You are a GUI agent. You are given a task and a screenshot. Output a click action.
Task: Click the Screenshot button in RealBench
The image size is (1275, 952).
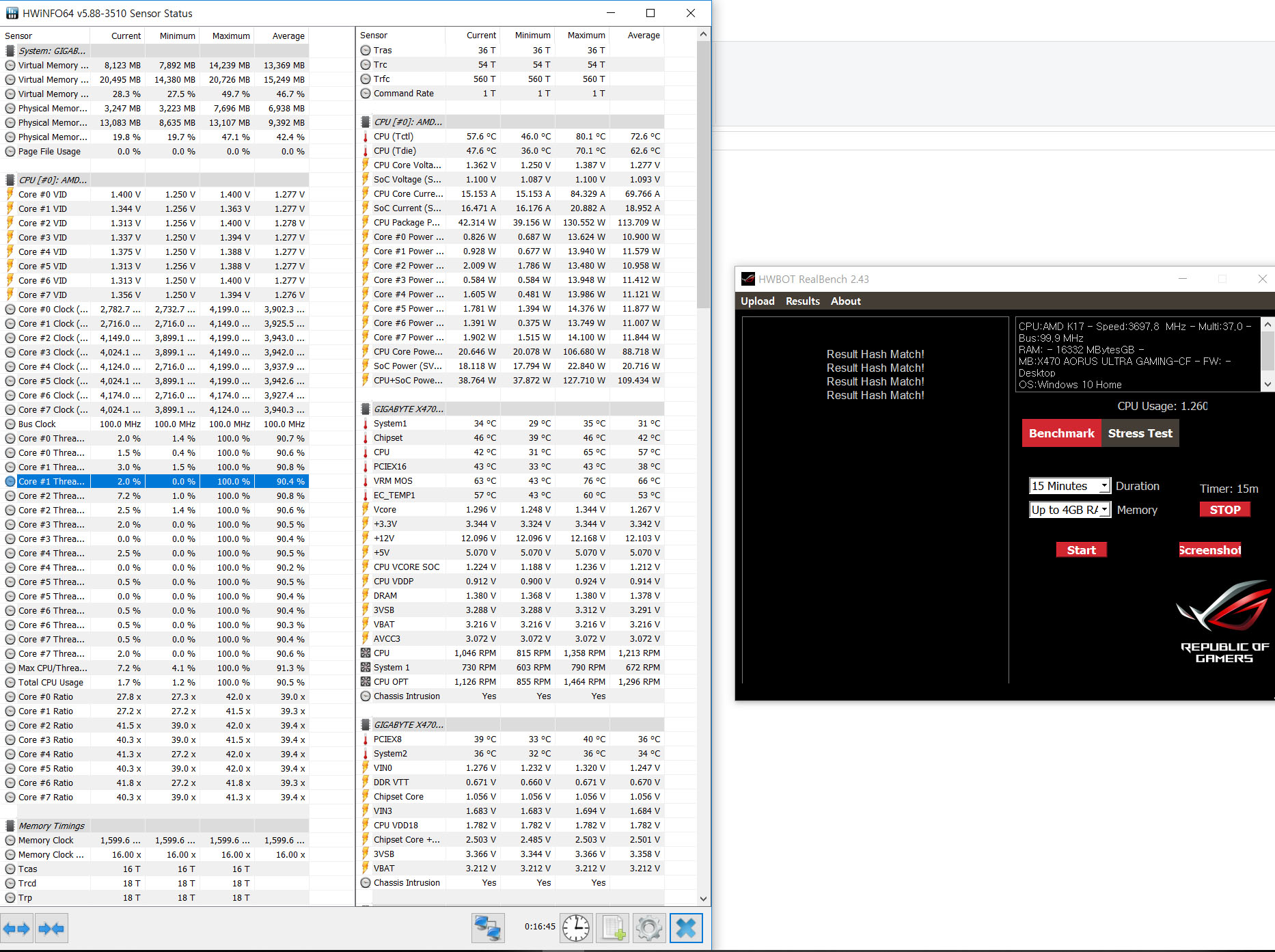pos(1210,550)
